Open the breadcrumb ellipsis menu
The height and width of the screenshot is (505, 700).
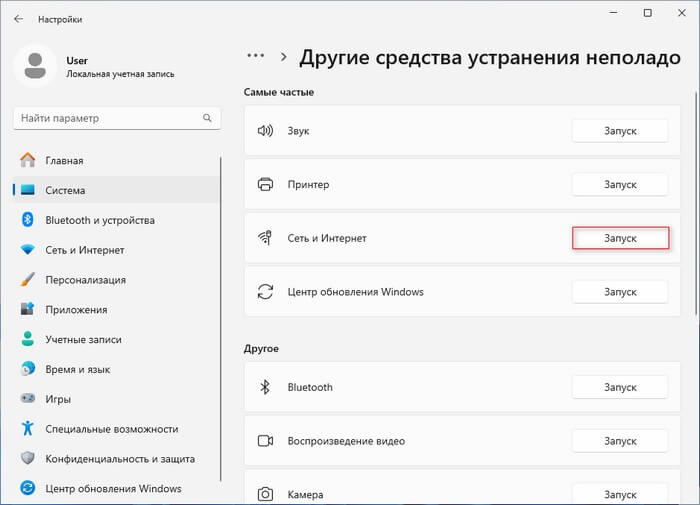[x=255, y=56]
